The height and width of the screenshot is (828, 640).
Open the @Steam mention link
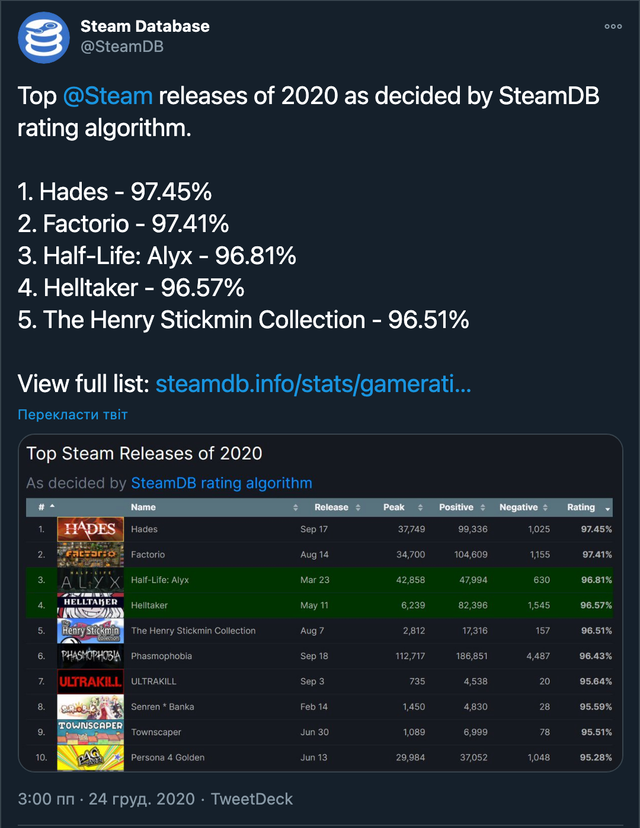108,97
